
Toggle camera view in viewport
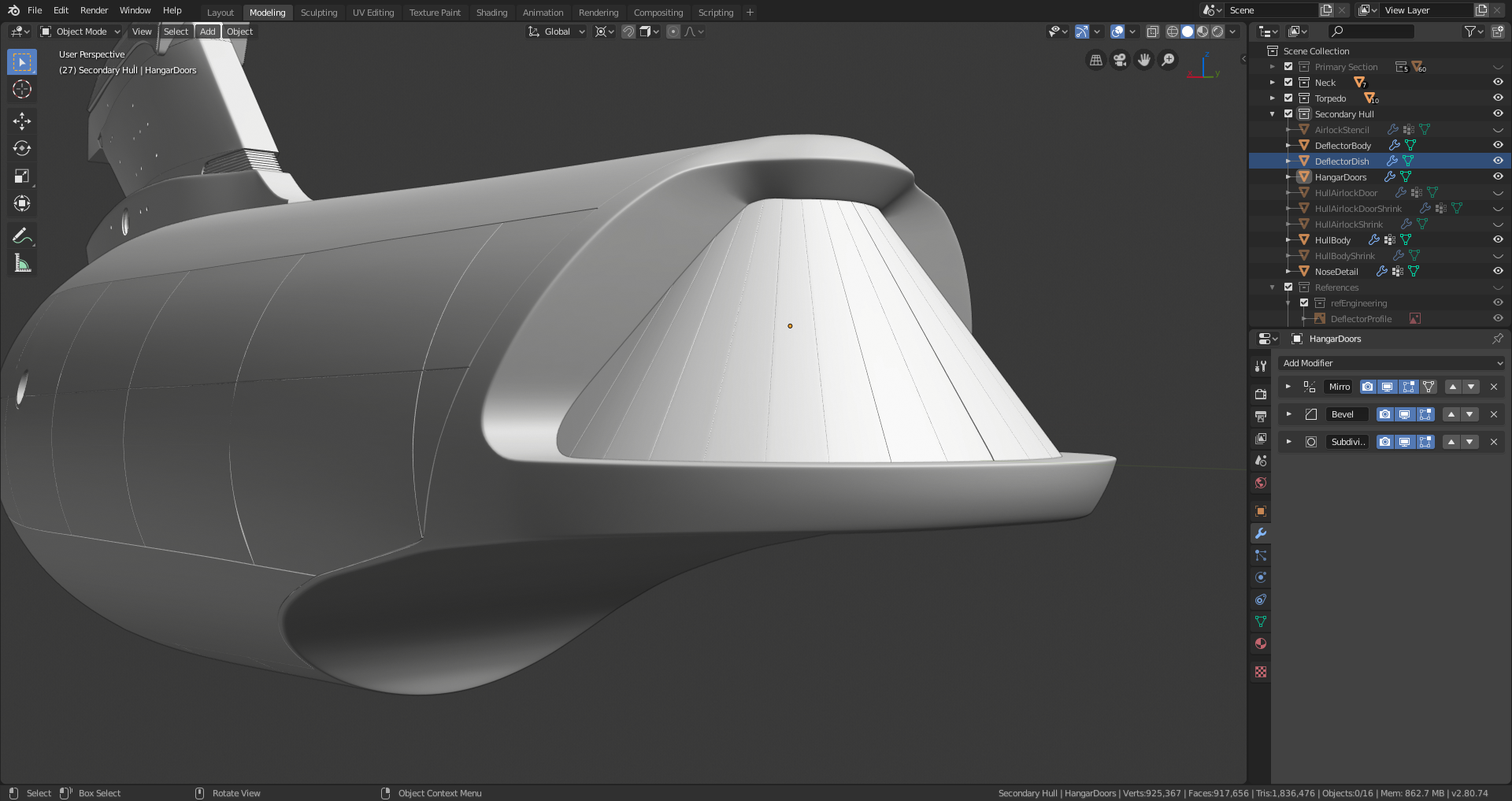coord(1120,60)
